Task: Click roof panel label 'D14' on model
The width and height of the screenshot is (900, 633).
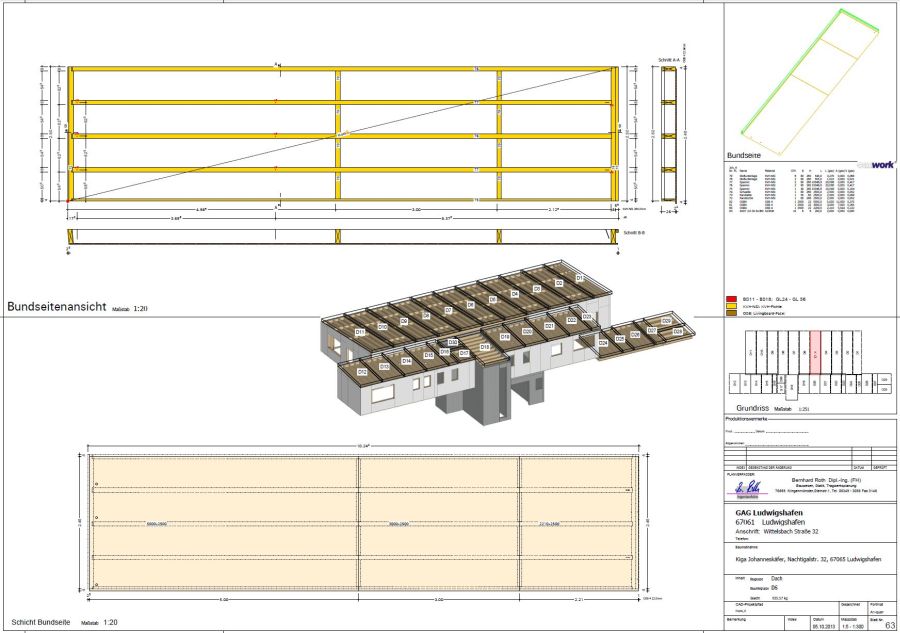Action: 406,361
